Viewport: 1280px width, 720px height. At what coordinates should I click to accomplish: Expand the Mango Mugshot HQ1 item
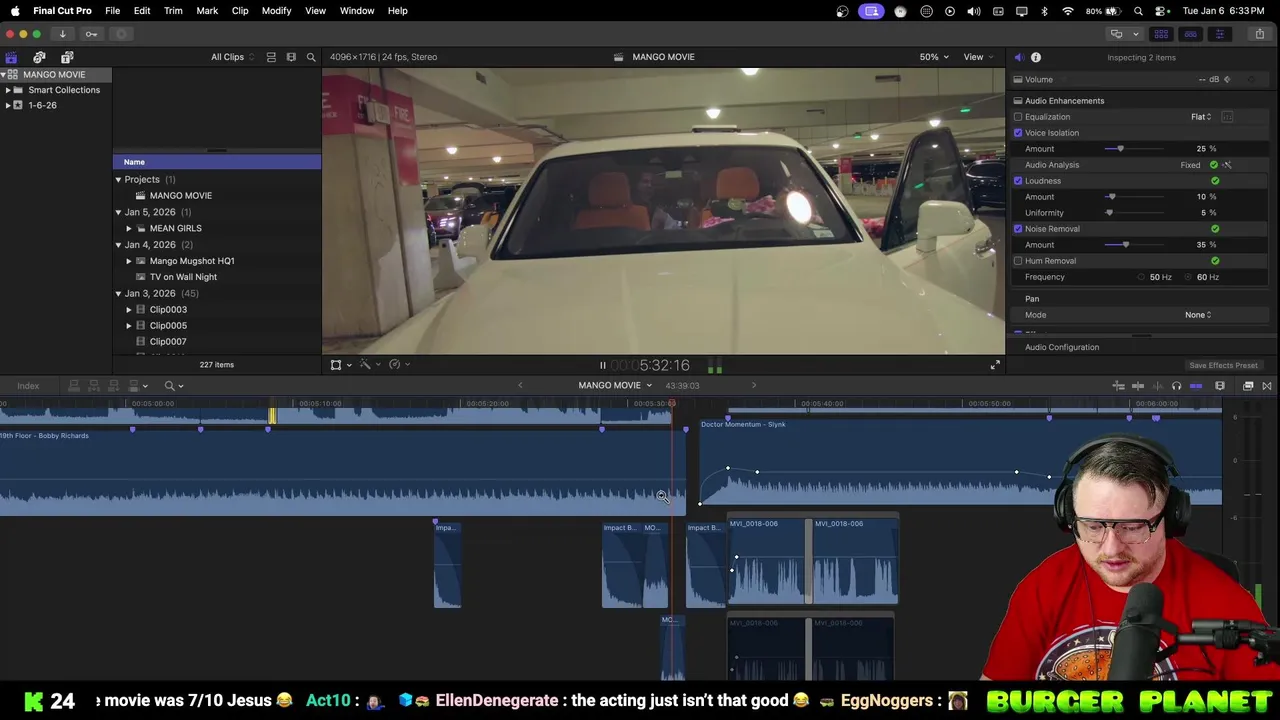[x=129, y=261]
